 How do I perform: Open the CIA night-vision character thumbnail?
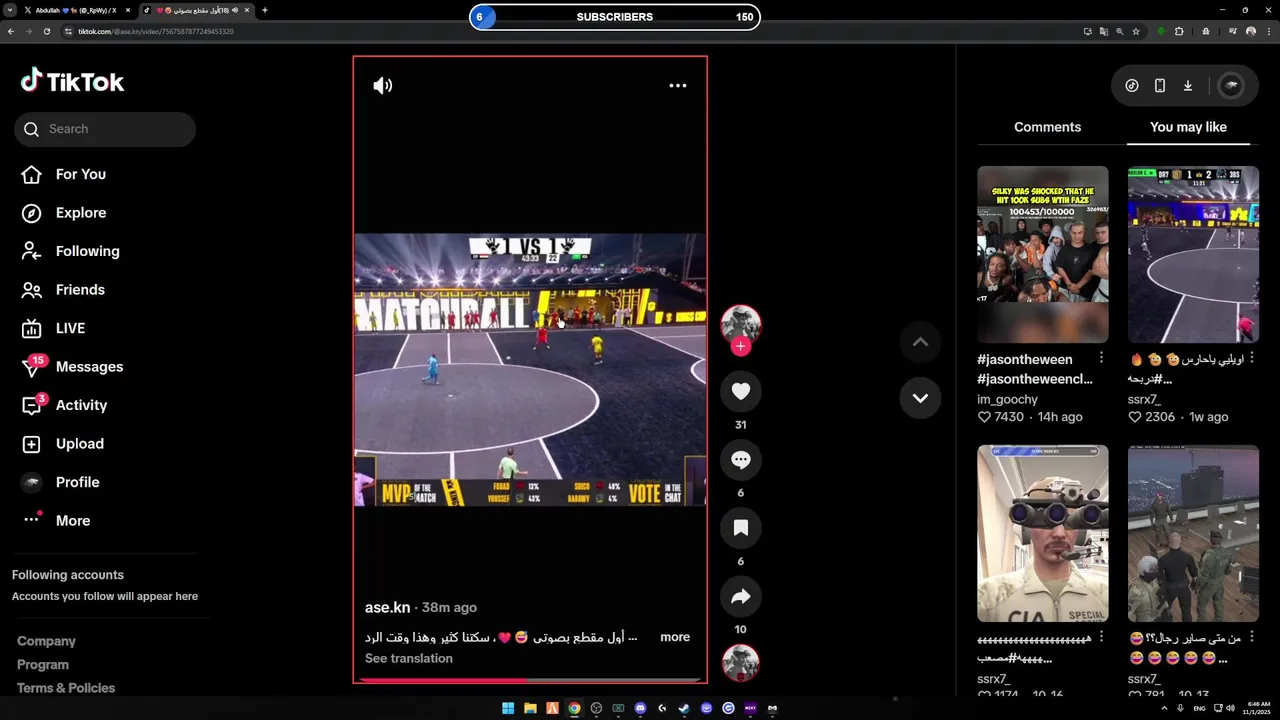pyautogui.click(x=1042, y=533)
